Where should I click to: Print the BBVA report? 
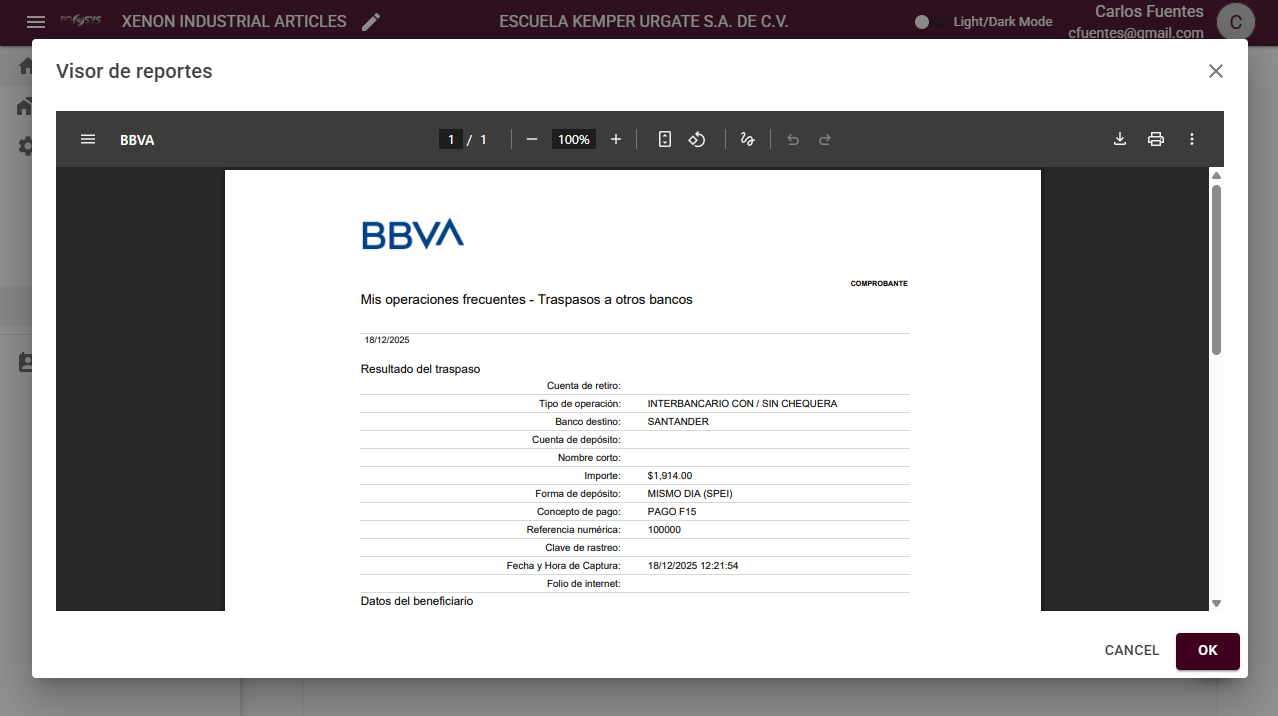[1156, 140]
